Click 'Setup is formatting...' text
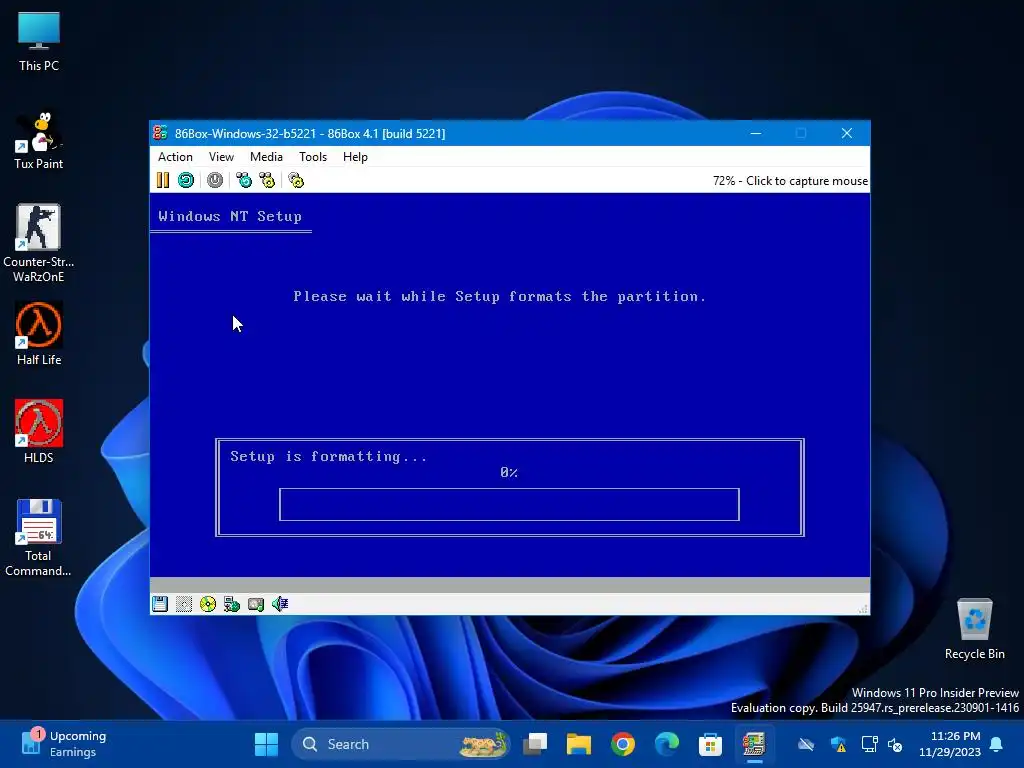1024x768 pixels. (328, 456)
